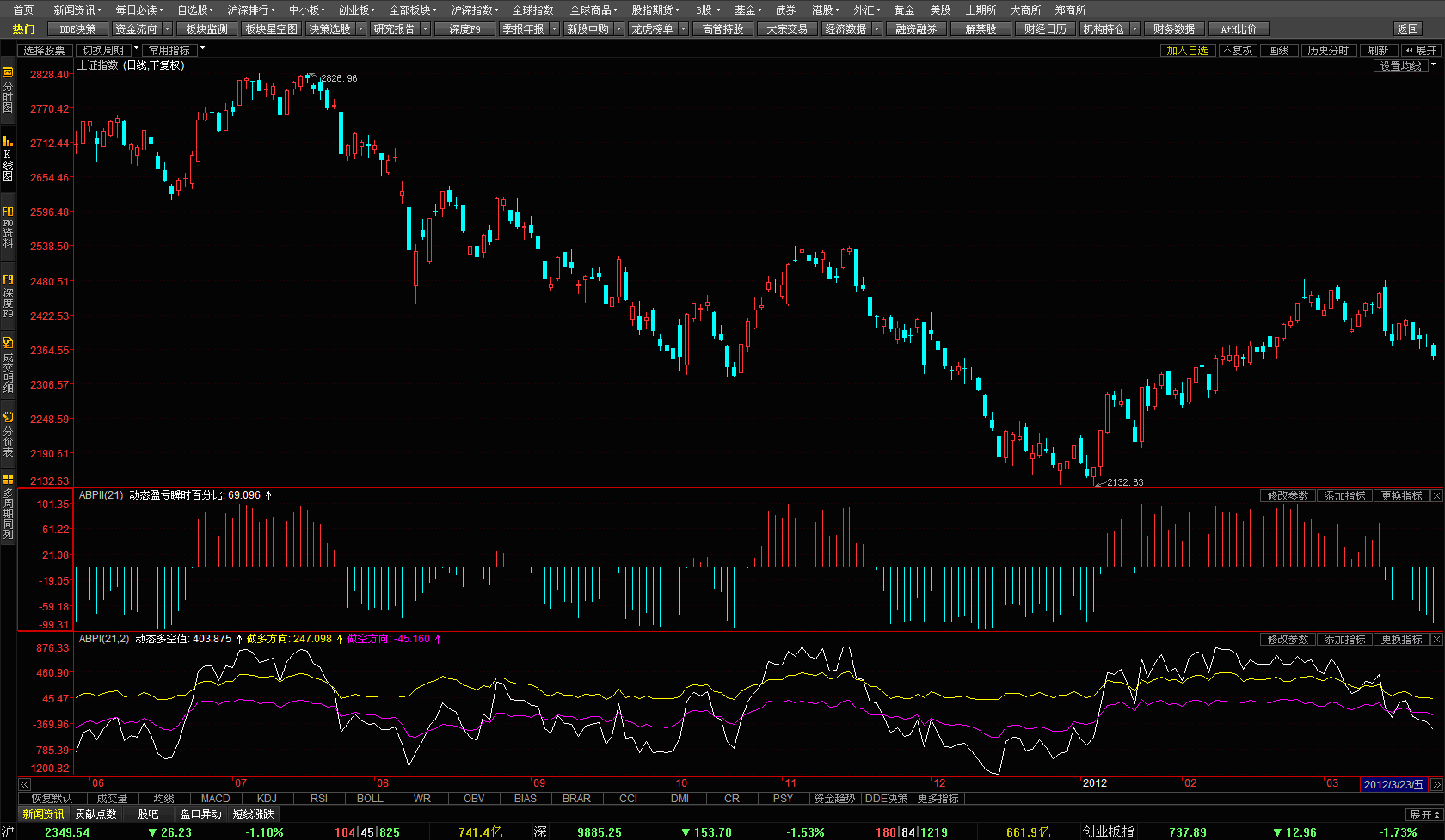
Task: Select the 更多指标 tab
Action: point(938,799)
